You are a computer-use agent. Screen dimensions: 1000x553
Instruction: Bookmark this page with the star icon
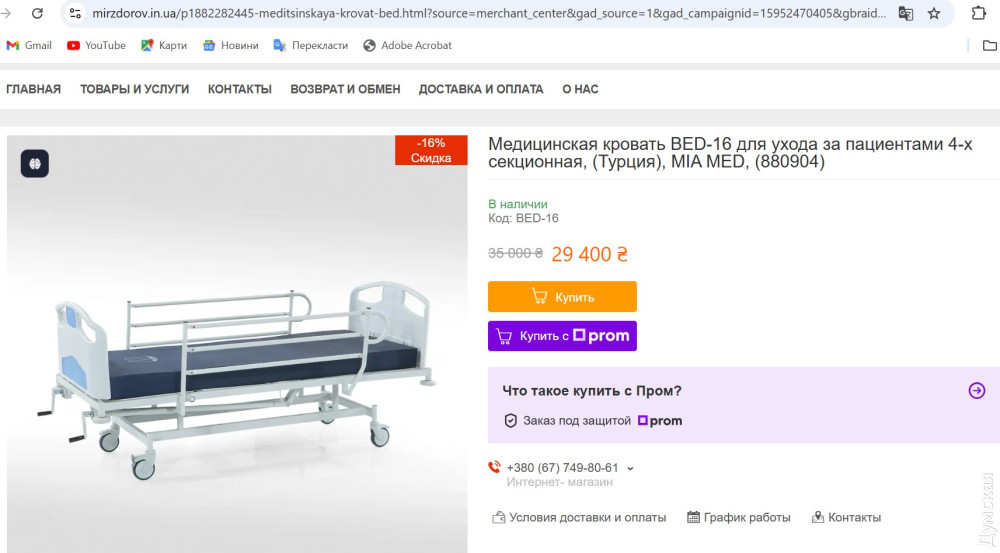pos(934,14)
